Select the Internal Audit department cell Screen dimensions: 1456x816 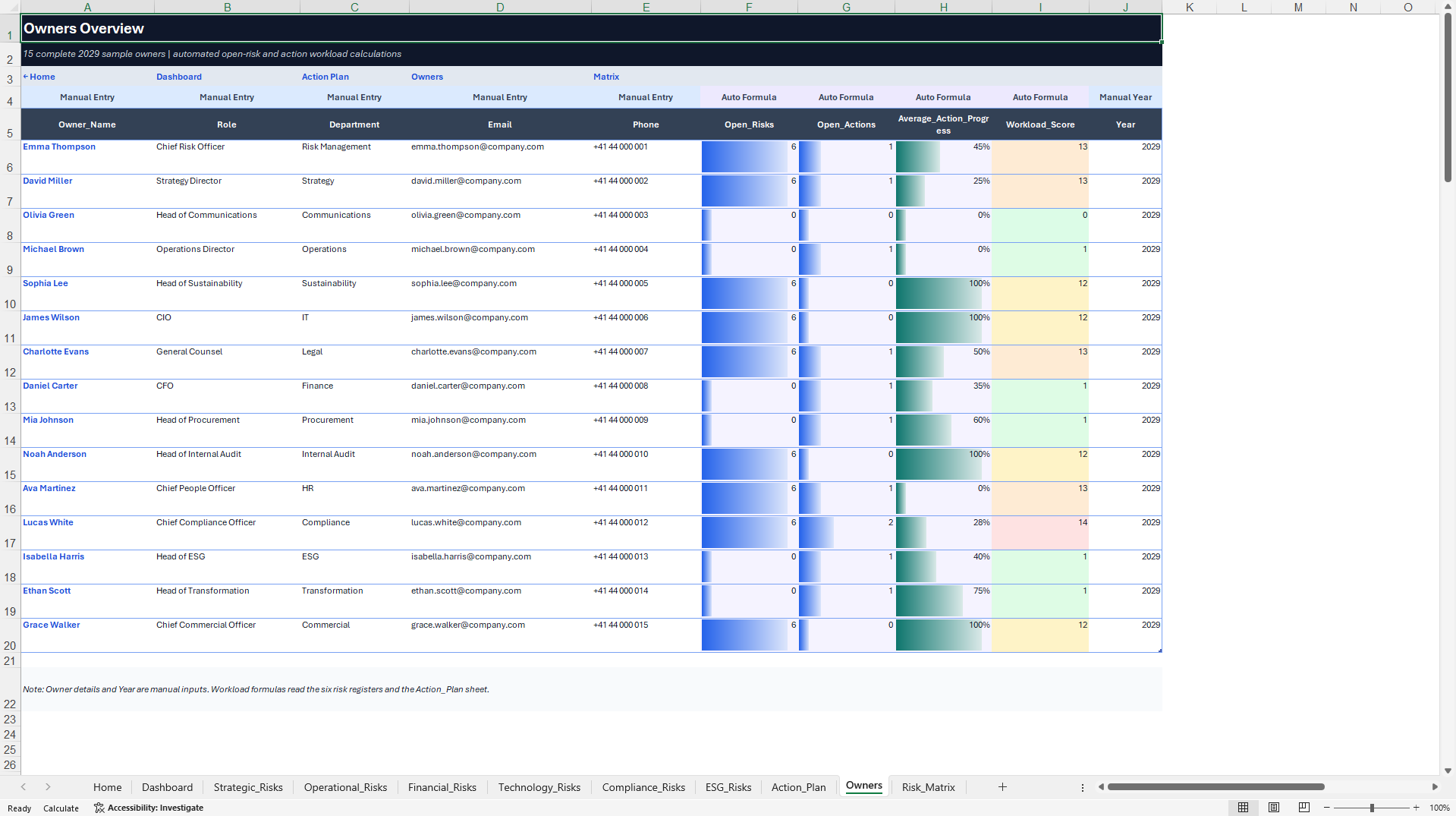pyautogui.click(x=354, y=465)
